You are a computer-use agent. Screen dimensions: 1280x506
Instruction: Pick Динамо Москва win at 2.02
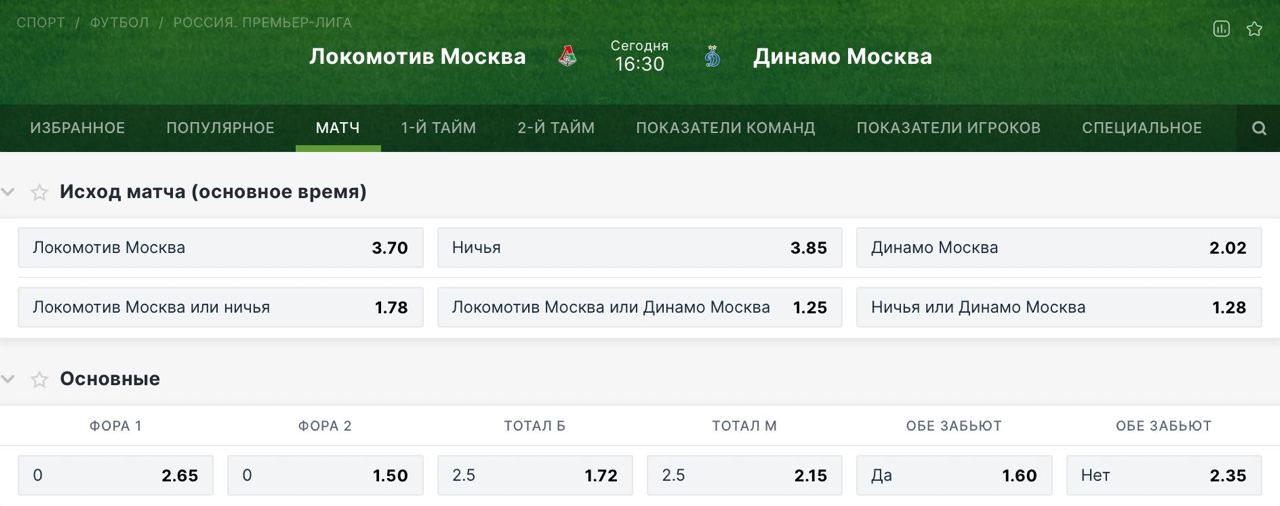pos(1058,248)
